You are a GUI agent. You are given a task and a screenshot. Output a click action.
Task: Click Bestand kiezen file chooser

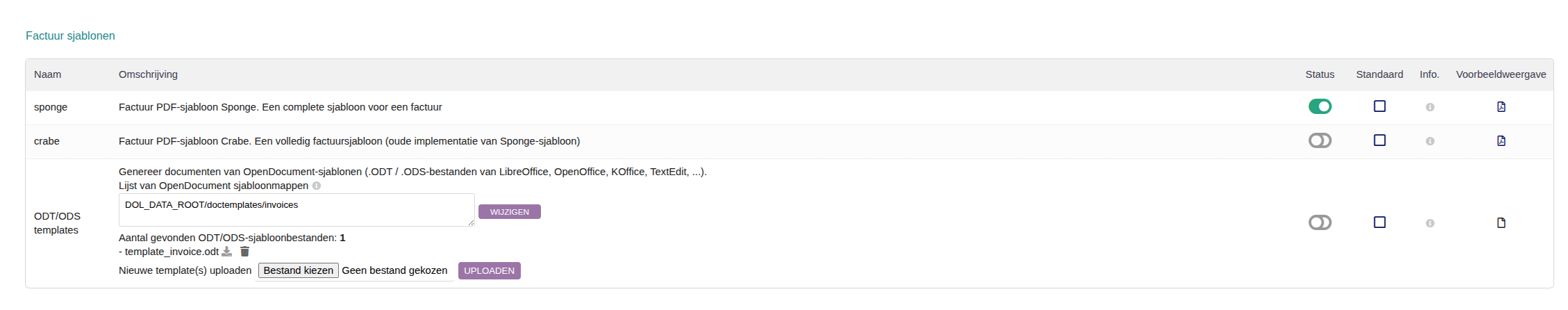pos(298,270)
